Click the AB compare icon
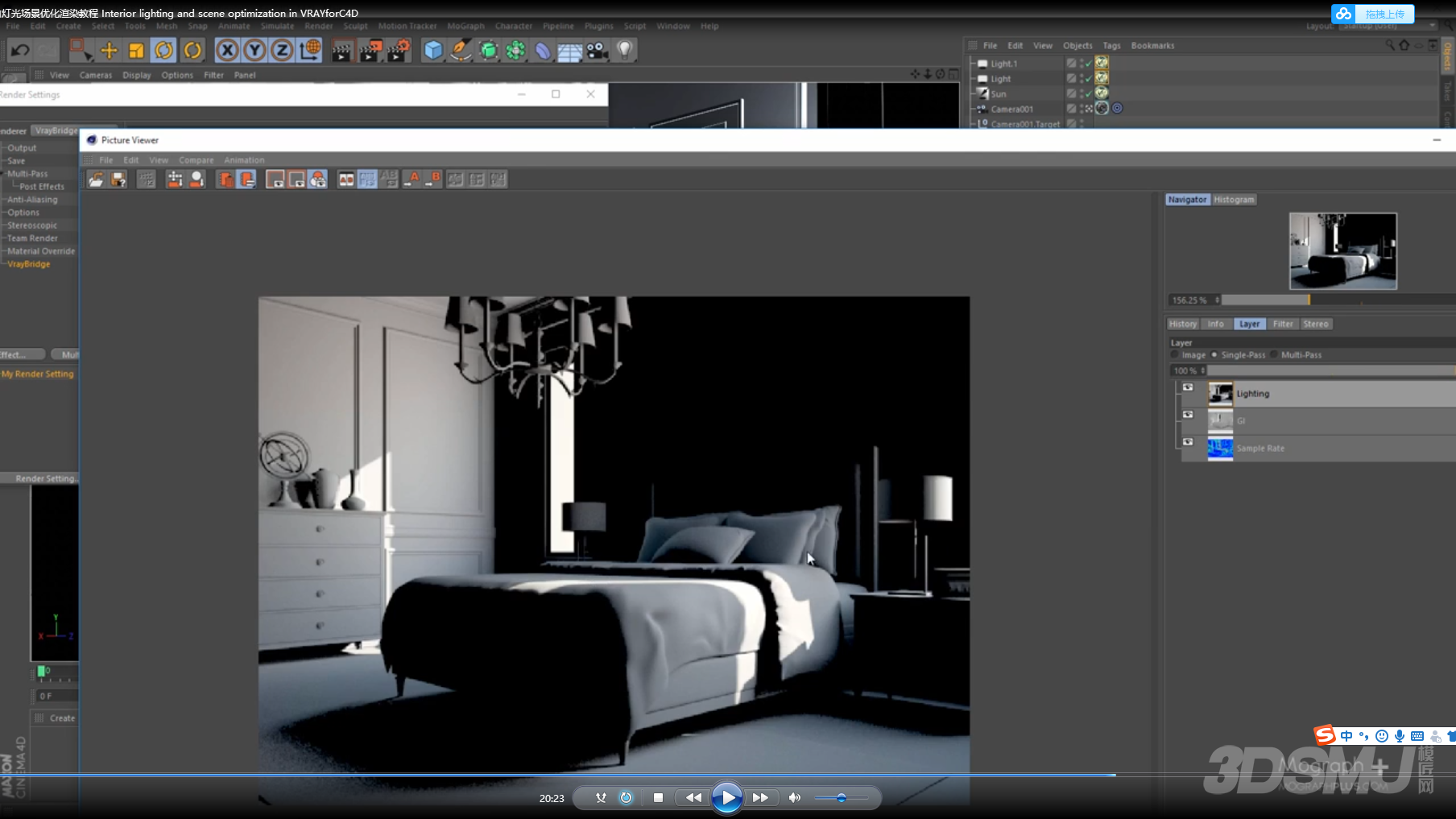 [x=346, y=180]
